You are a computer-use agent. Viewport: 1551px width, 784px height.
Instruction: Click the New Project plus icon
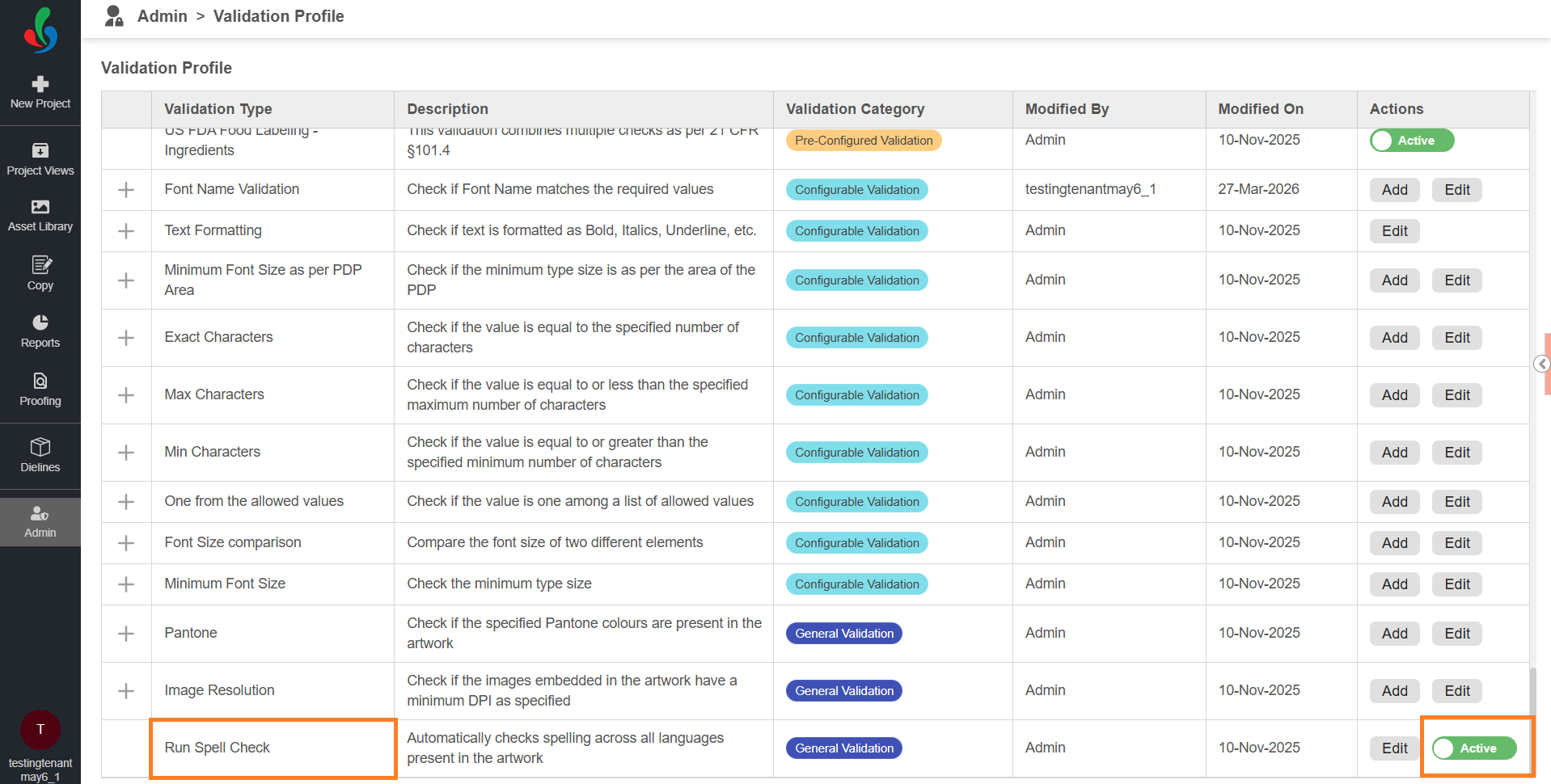(40, 84)
